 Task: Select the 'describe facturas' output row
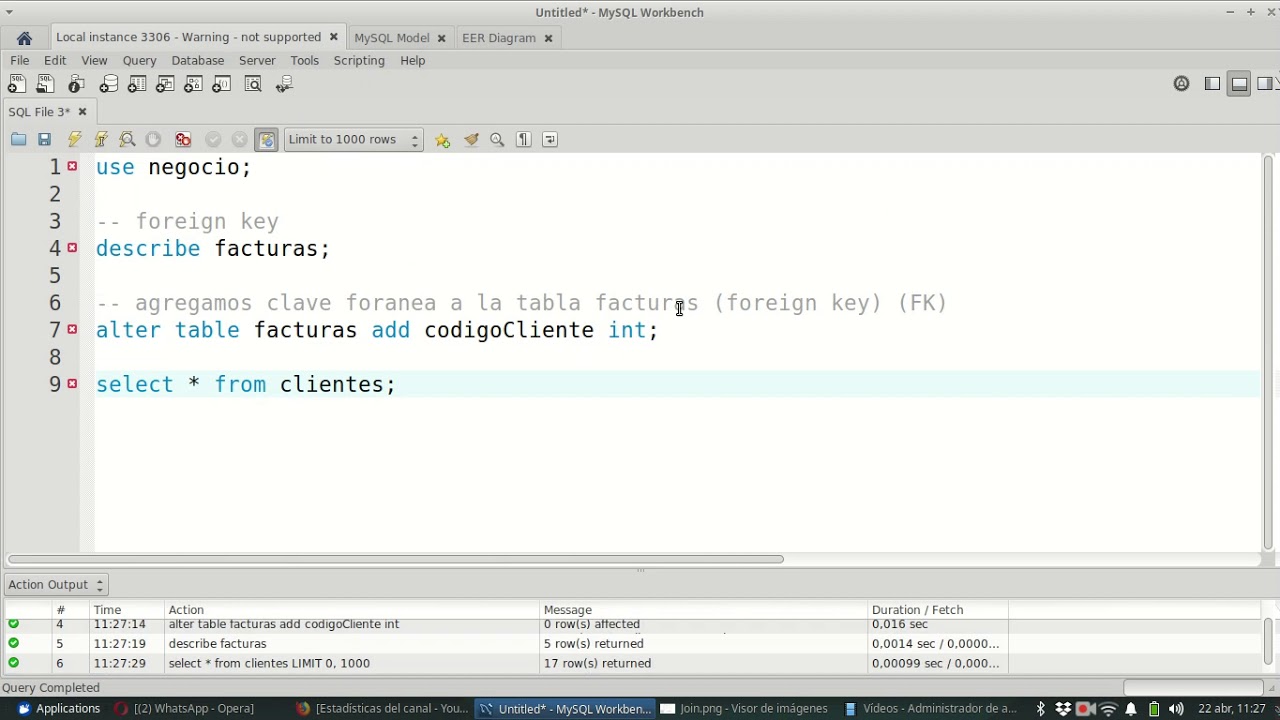[x=506, y=644]
